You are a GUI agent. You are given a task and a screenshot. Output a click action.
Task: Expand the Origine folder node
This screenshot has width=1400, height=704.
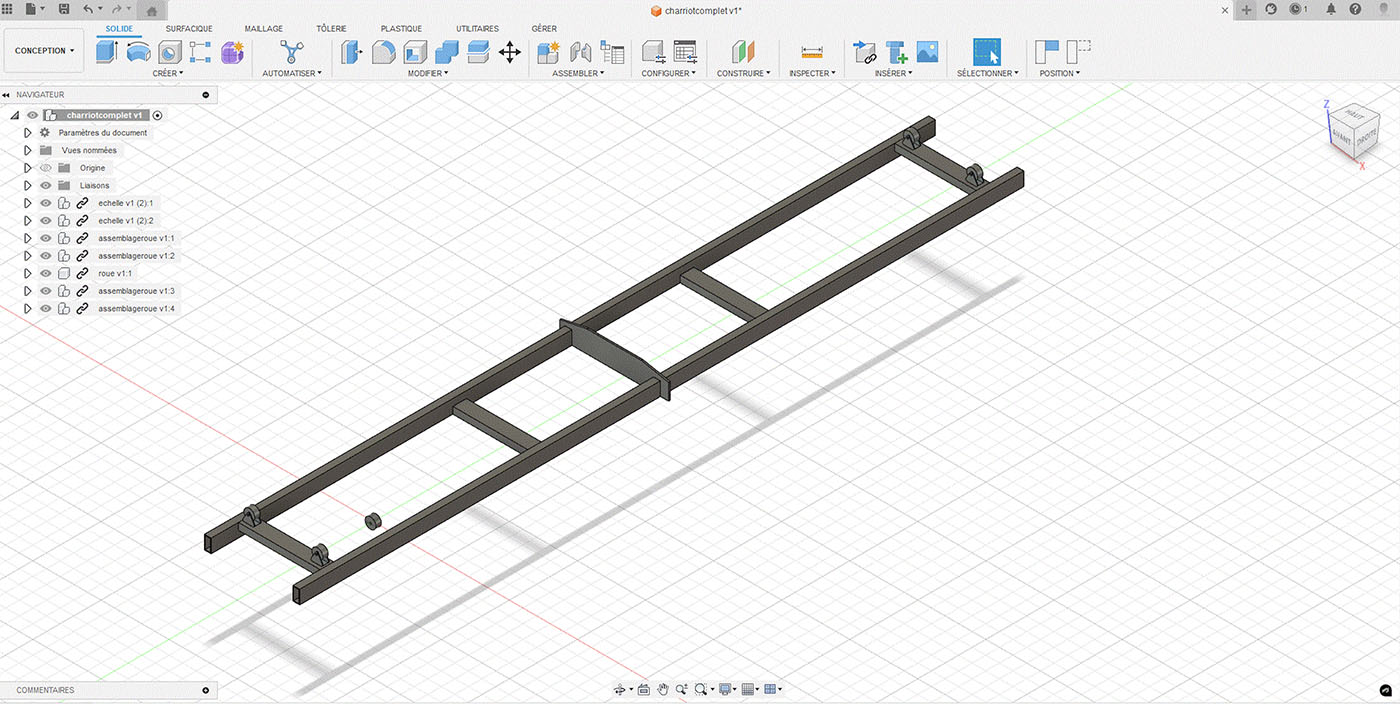(x=28, y=168)
